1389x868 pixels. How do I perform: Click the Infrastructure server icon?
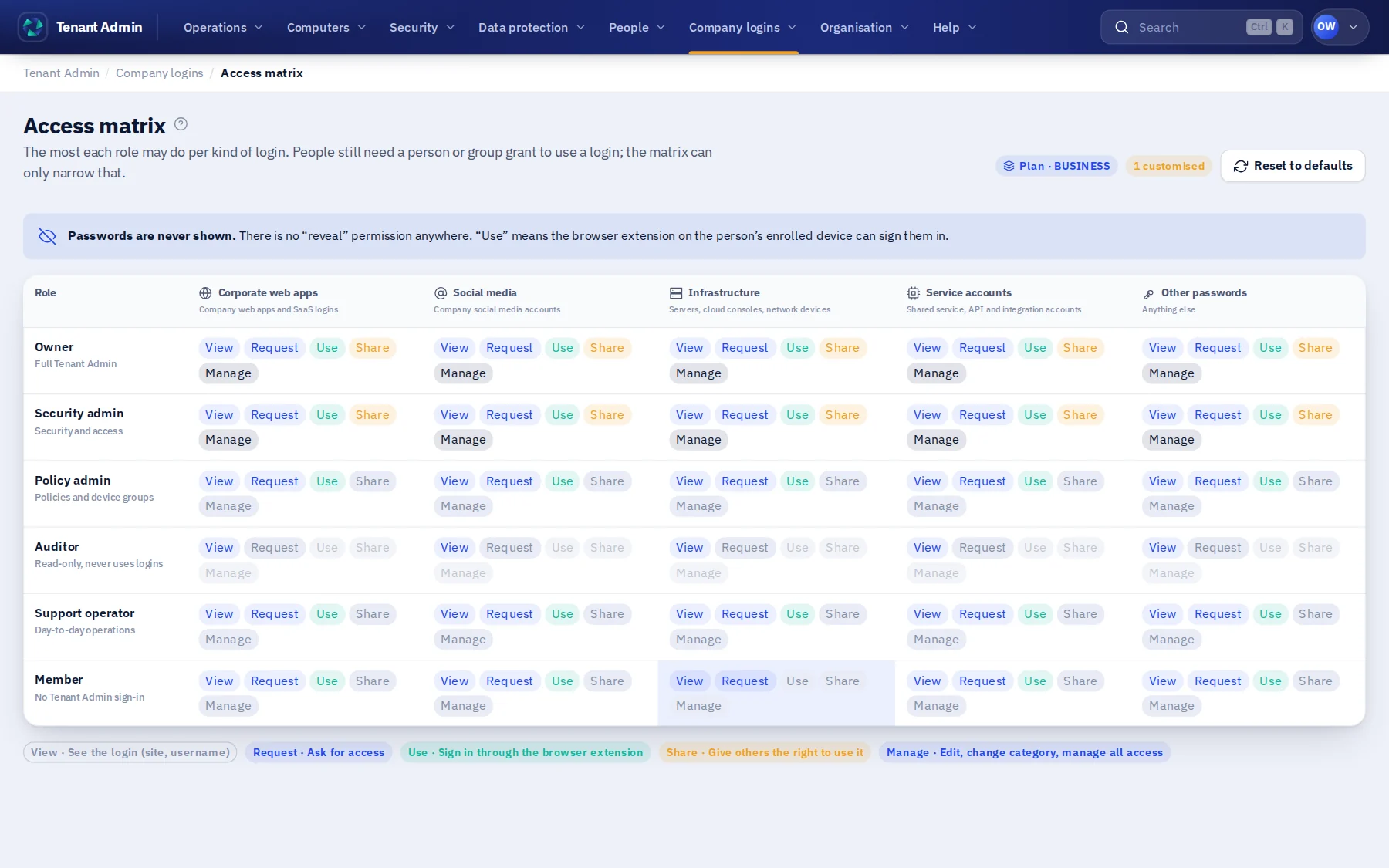(x=676, y=293)
